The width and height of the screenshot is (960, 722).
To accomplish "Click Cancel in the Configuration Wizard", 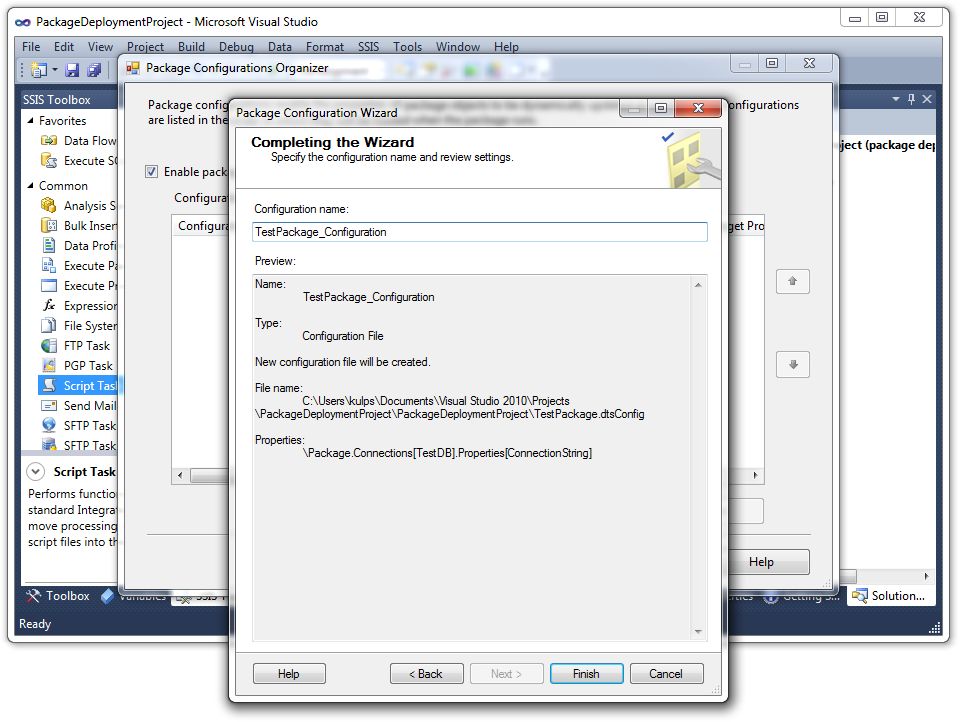I will (666, 674).
